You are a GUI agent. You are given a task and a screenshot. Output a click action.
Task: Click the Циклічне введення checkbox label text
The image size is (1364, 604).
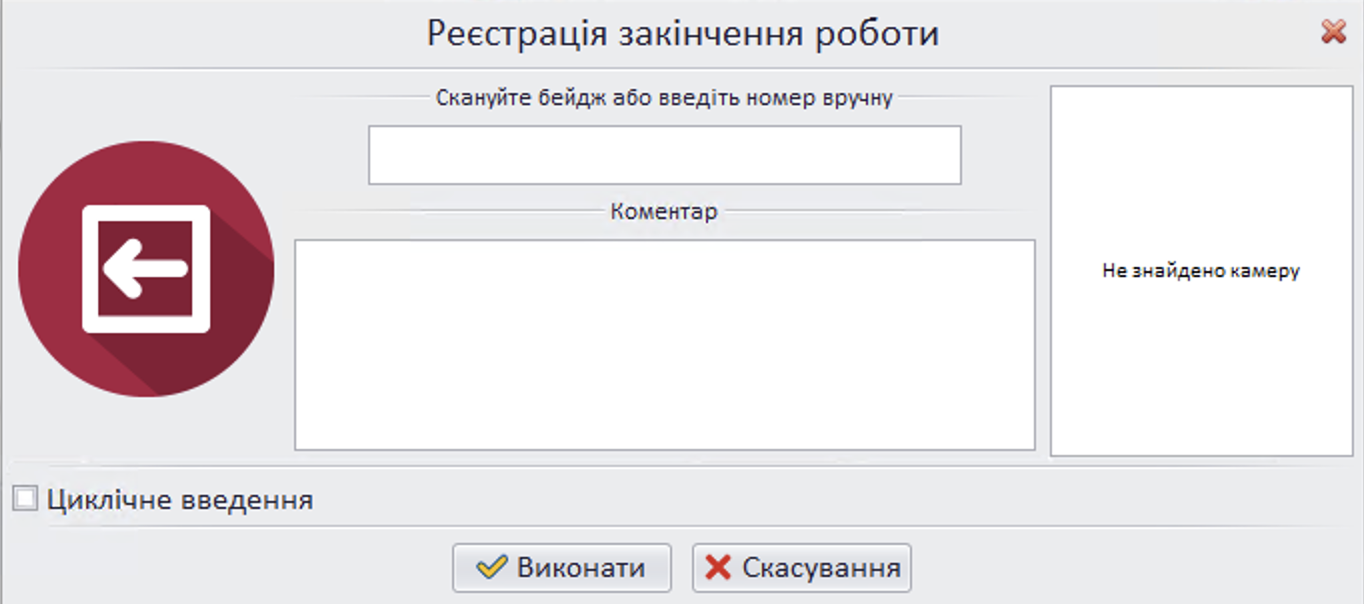point(180,499)
